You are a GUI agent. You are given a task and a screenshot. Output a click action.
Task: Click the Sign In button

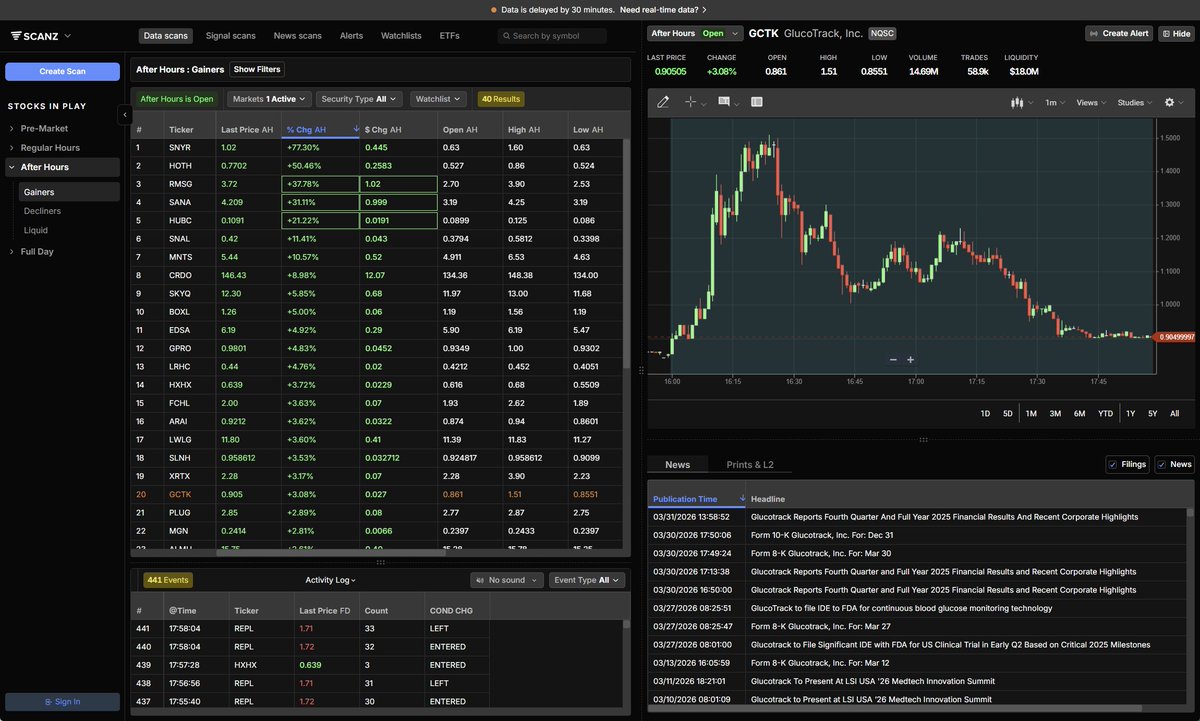pos(62,702)
